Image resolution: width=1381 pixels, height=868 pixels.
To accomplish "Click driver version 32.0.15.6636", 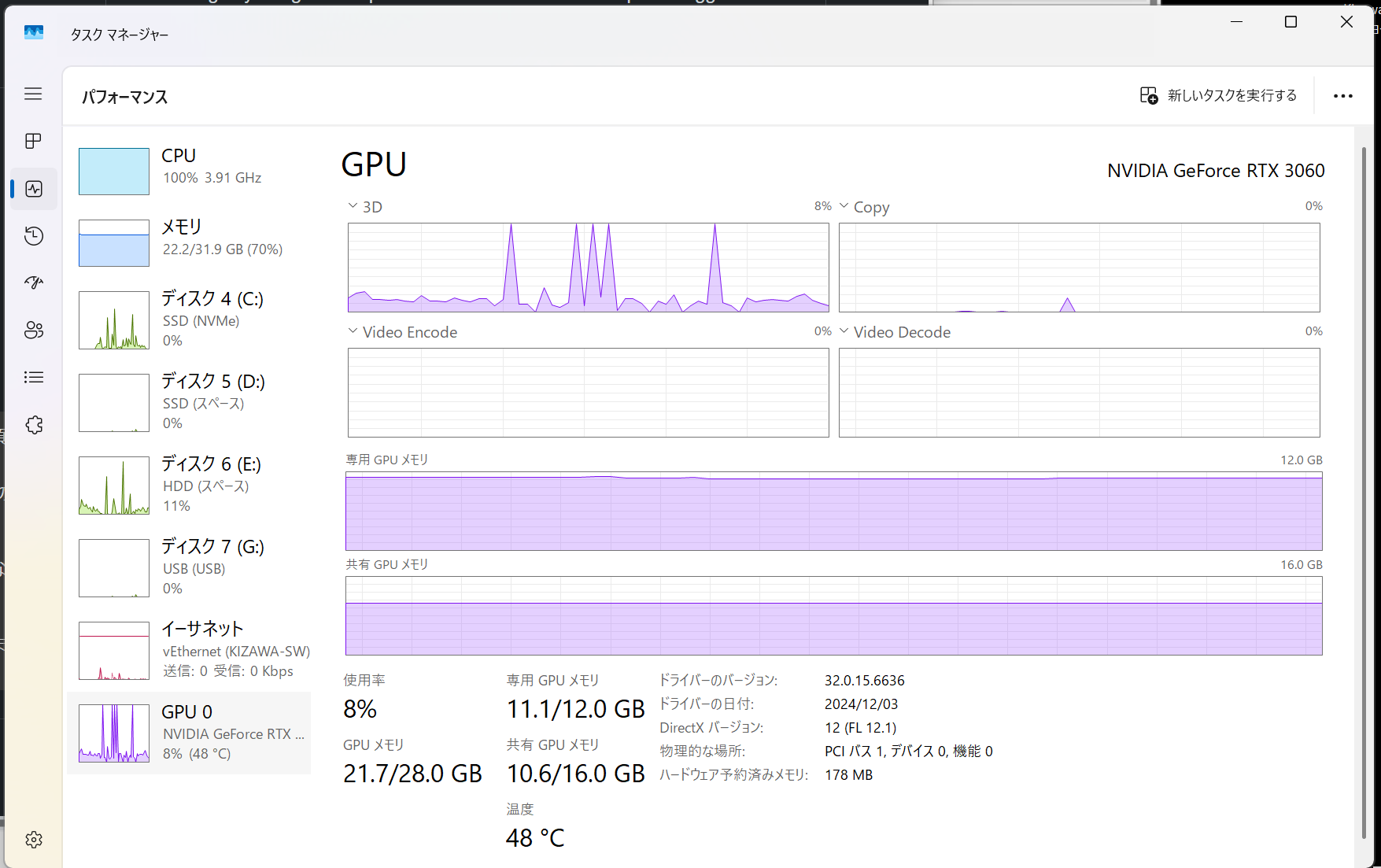I will click(x=865, y=680).
